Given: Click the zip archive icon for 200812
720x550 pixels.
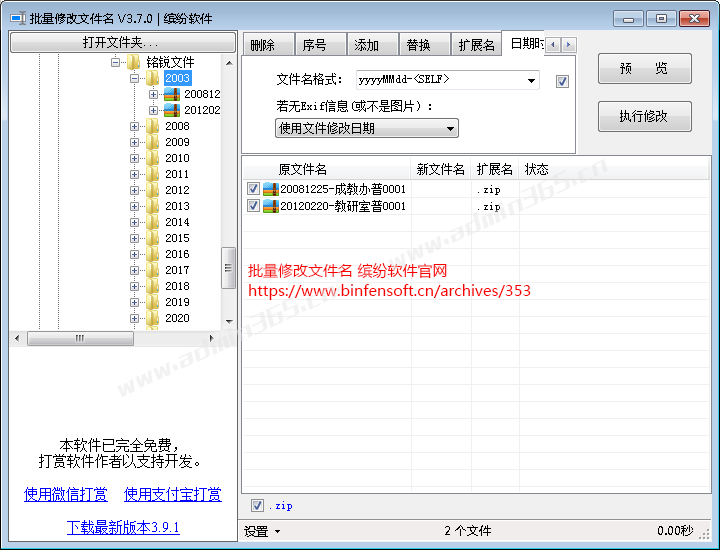Looking at the screenshot, I should coord(172,94).
